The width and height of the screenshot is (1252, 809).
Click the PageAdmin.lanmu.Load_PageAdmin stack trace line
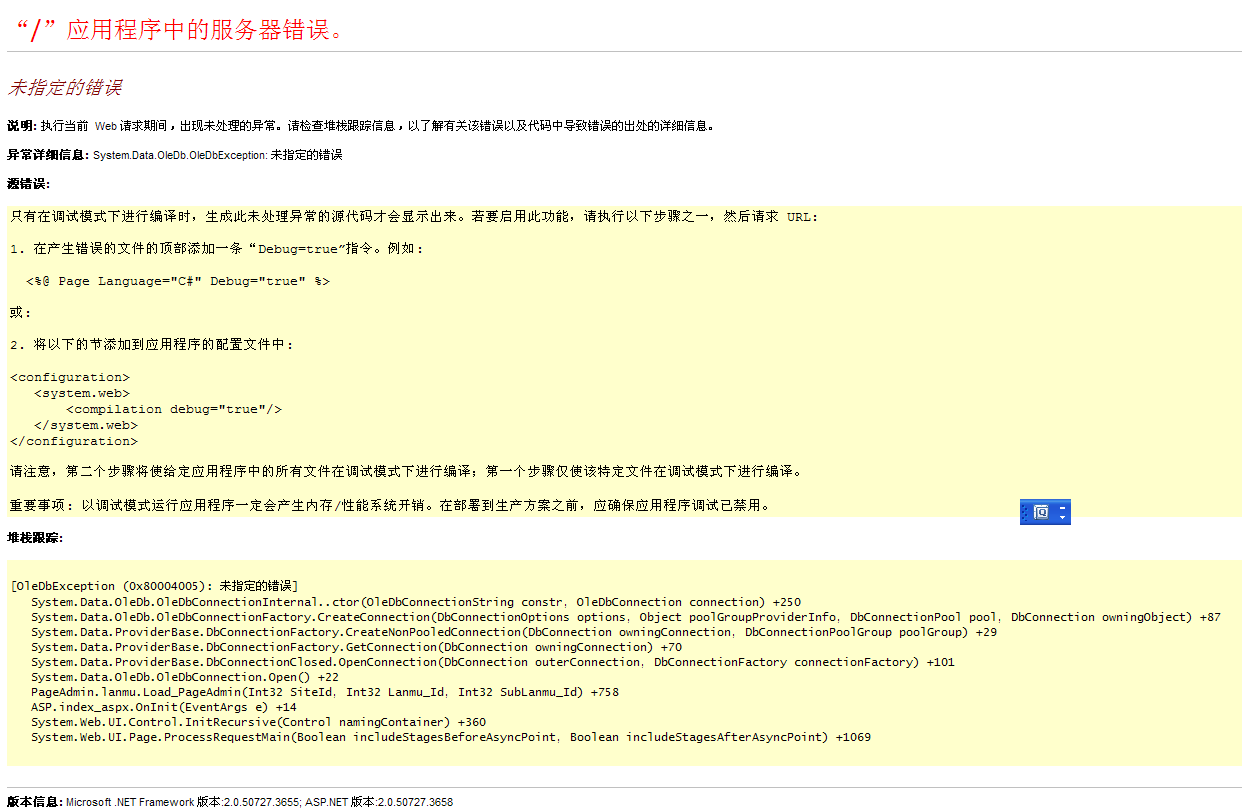pos(324,692)
